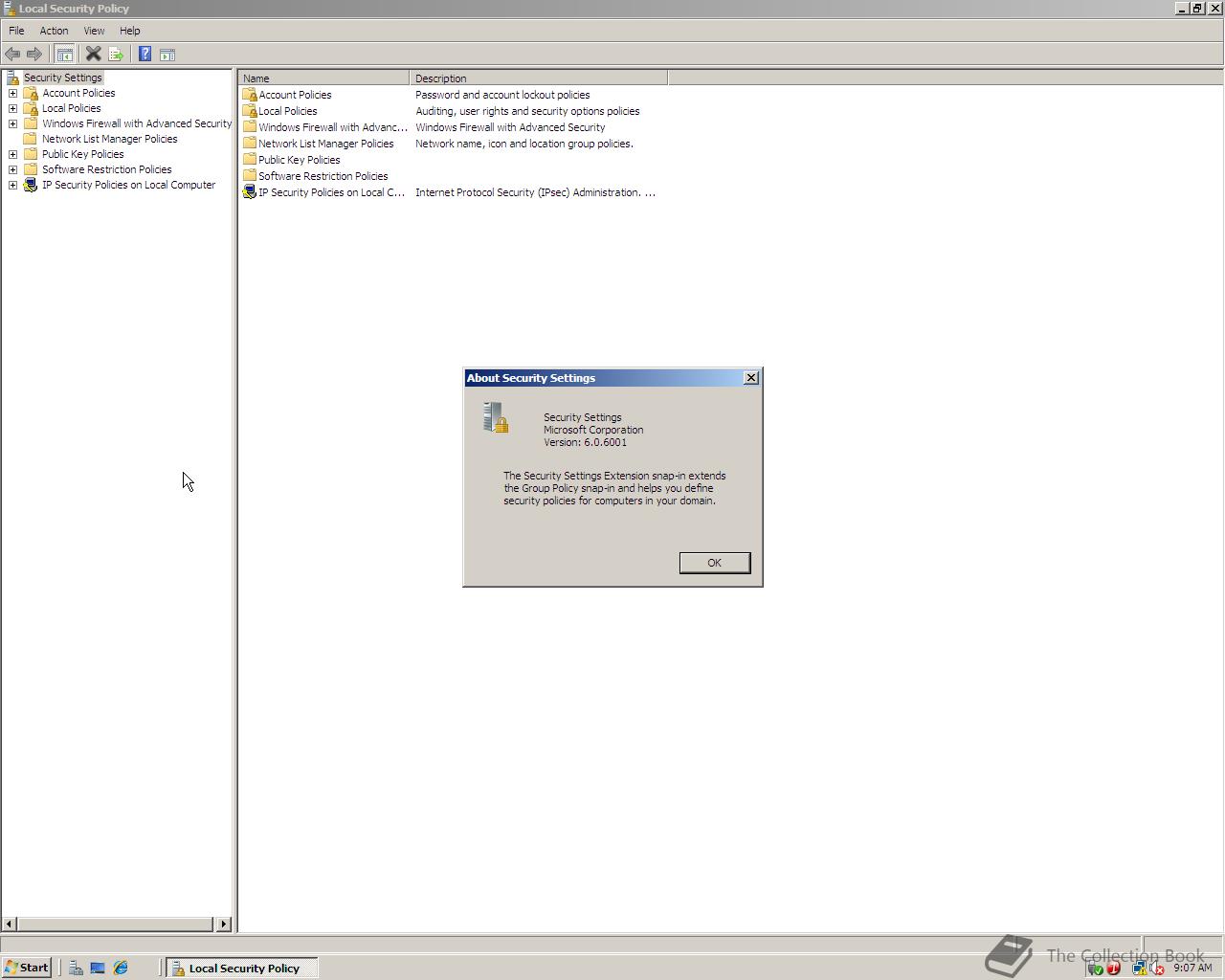Click left scroll arrow of tree pane

click(10, 924)
